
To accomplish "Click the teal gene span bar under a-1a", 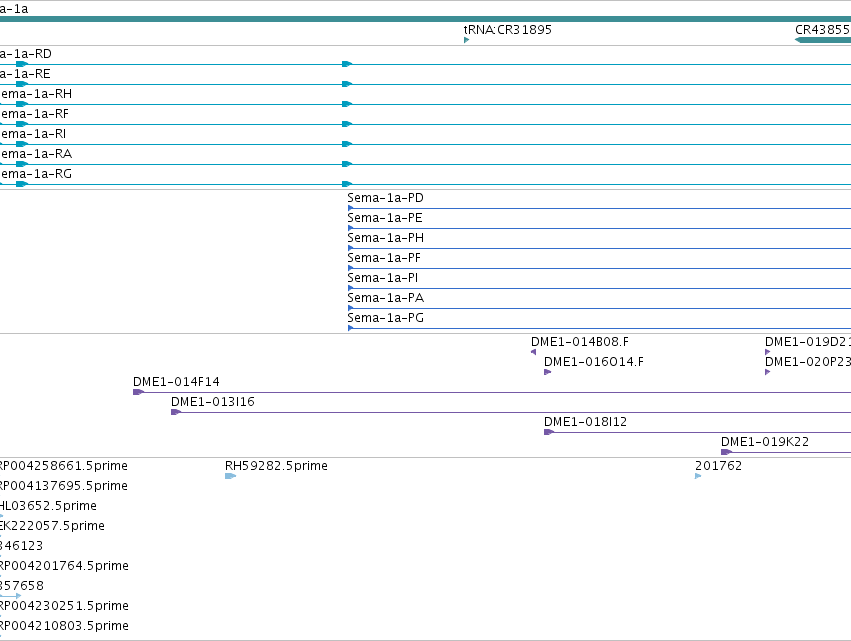I will pos(426,19).
